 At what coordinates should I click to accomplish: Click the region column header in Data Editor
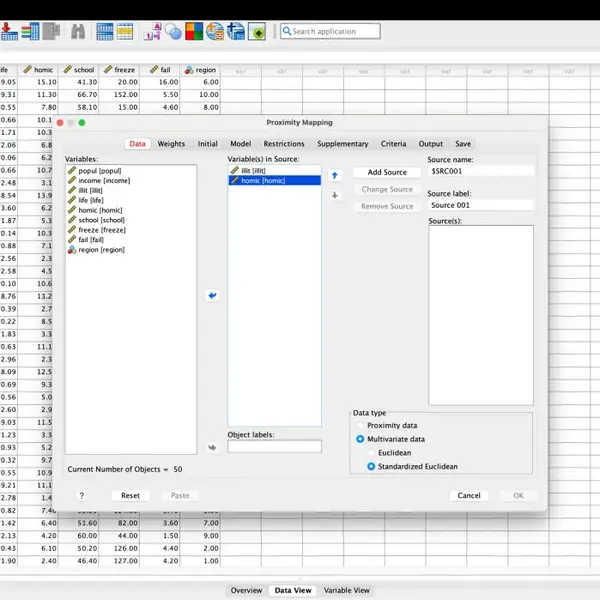click(201, 70)
